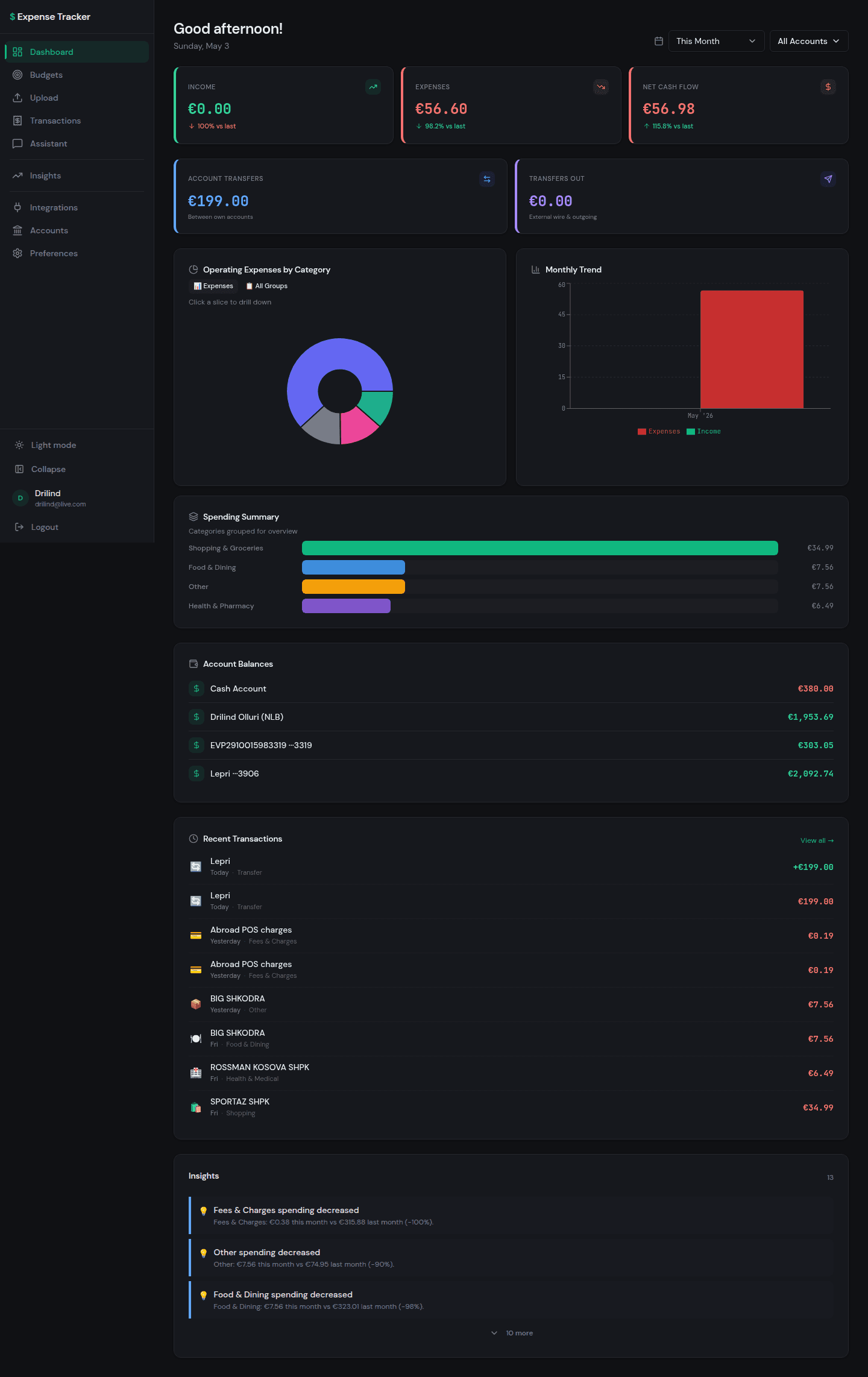Open the This Month period dropdown
The image size is (868, 1377).
(x=716, y=41)
